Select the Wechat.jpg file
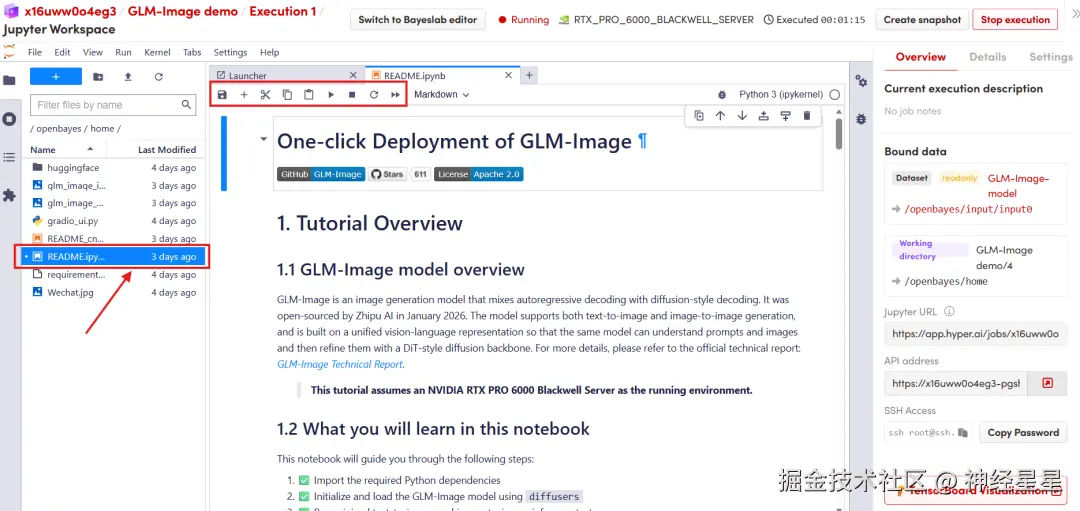 click(x=114, y=293)
